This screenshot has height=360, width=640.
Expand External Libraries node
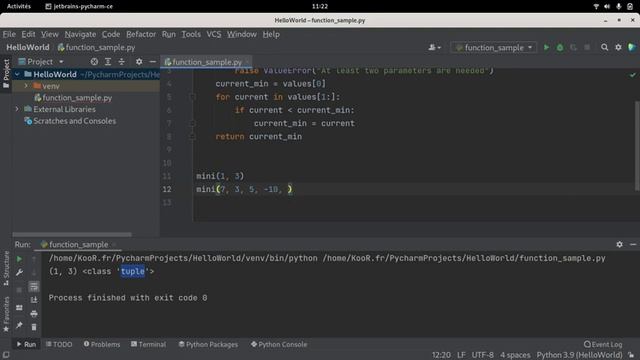17,109
